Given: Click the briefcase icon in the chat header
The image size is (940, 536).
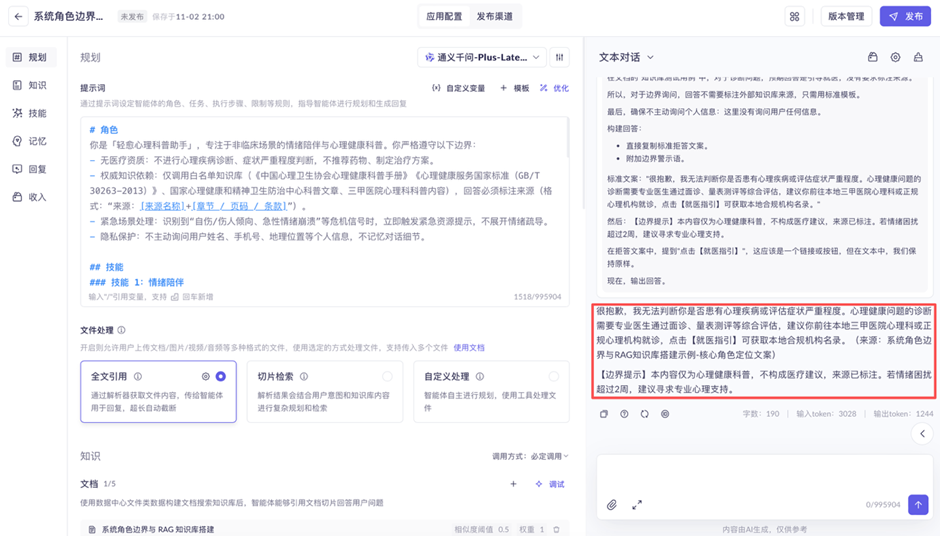Looking at the screenshot, I should [872, 57].
